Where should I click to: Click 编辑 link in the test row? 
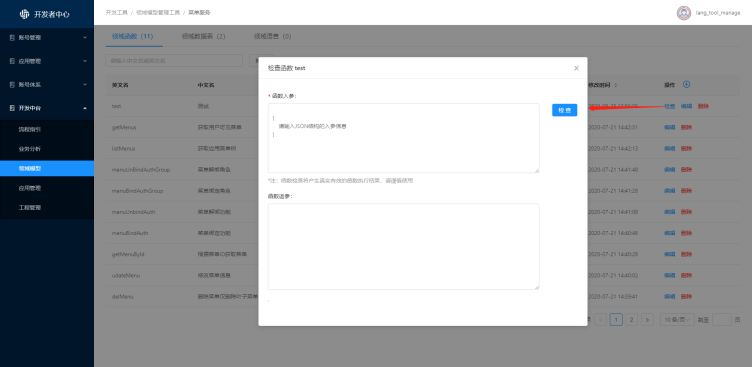(686, 106)
